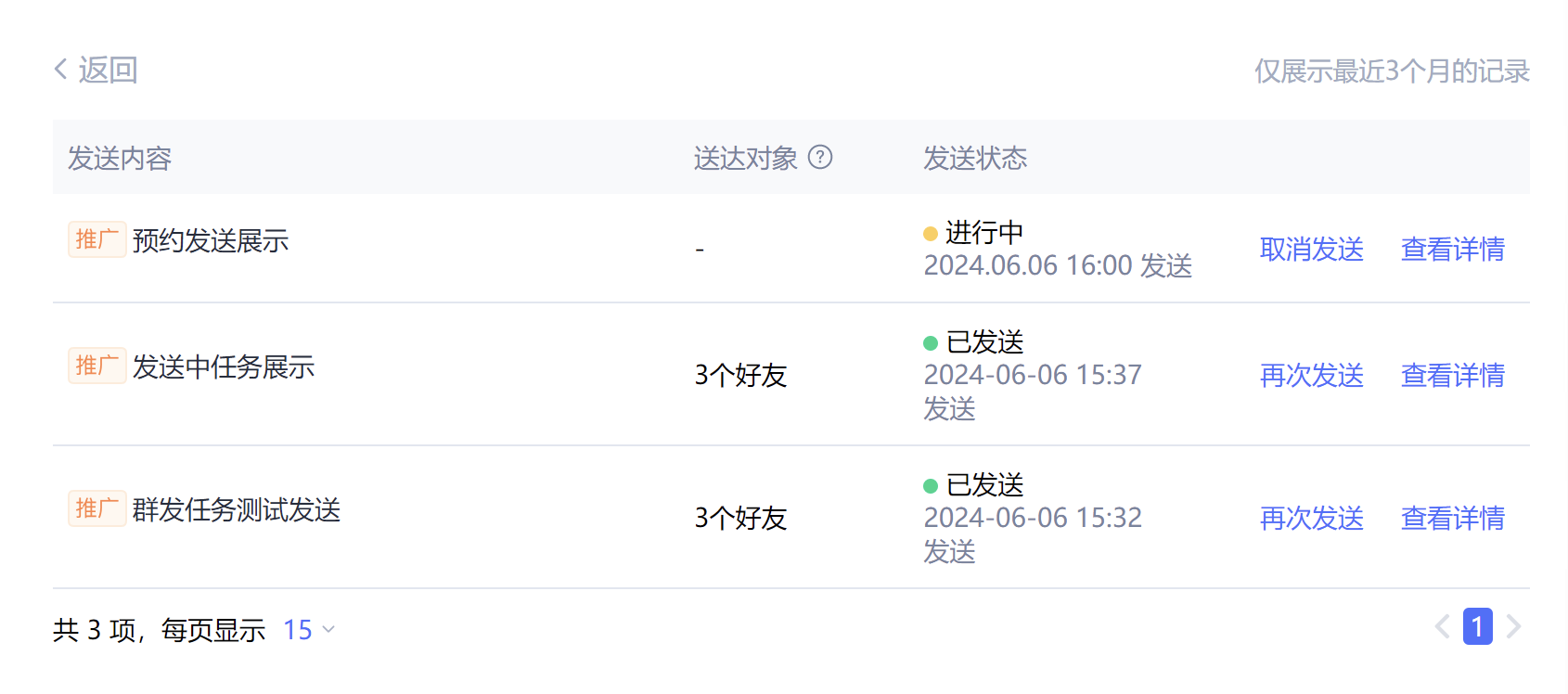The height and width of the screenshot is (694, 1568).
Task: Open the page size dropdown showing 15
Action: 309,630
